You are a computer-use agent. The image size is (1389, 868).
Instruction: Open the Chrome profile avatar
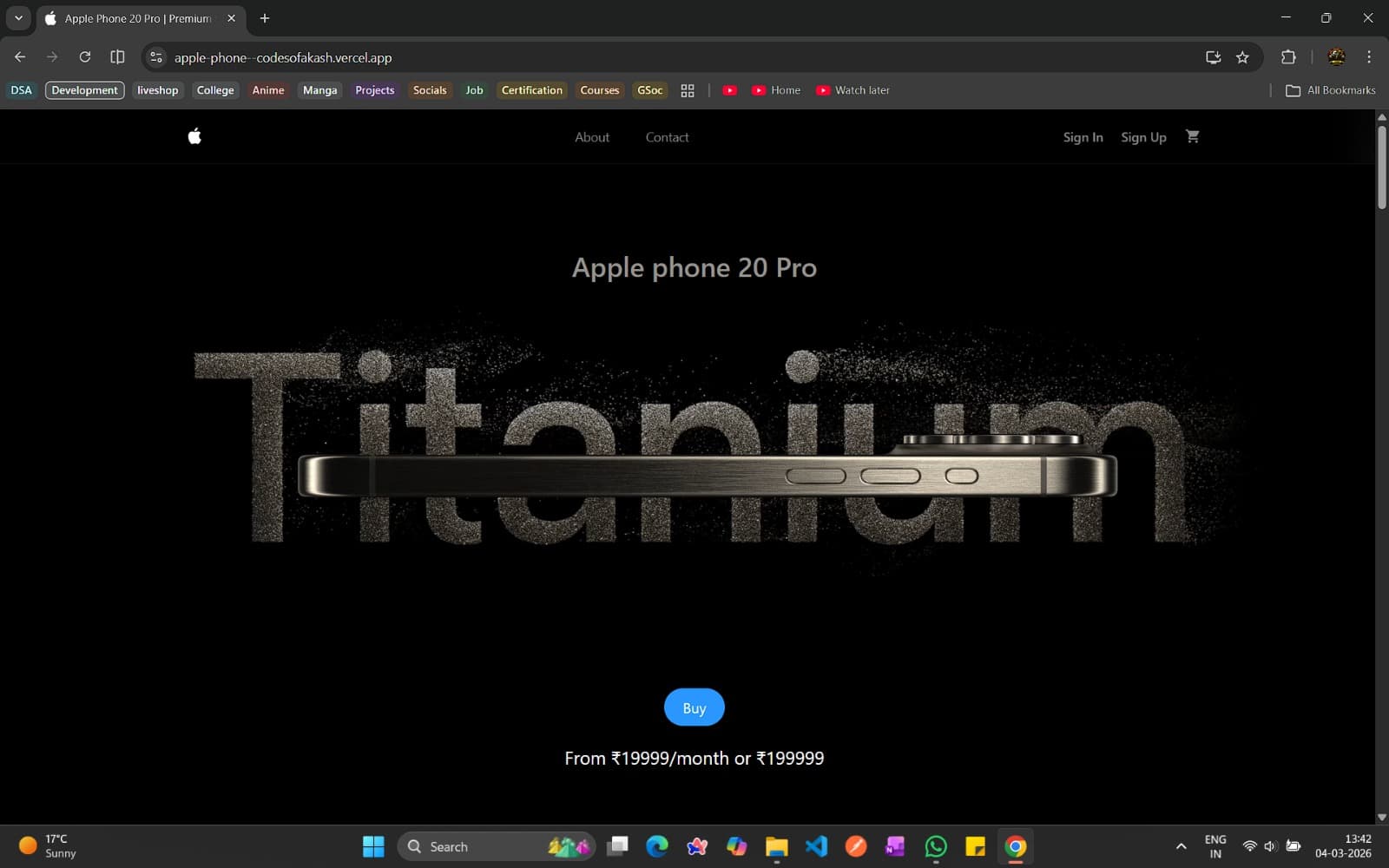click(1337, 57)
